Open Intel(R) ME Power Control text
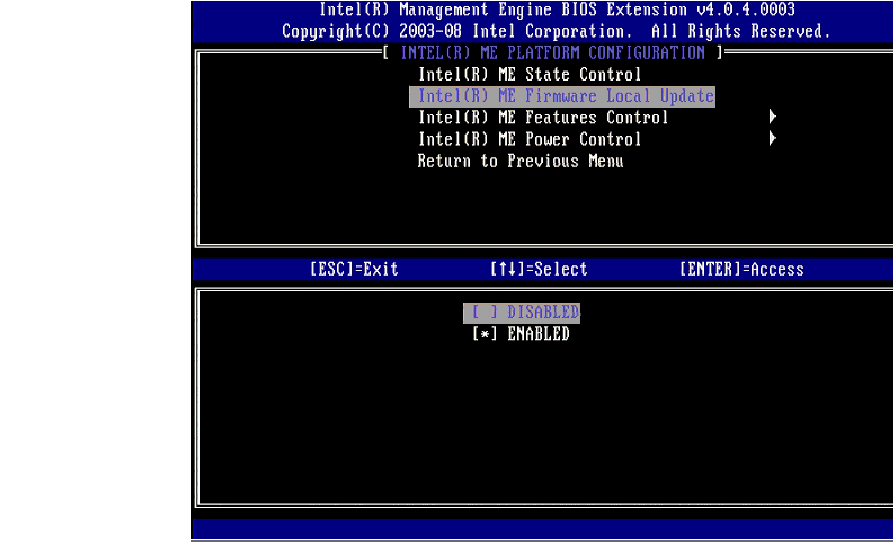The image size is (893, 542). (529, 140)
